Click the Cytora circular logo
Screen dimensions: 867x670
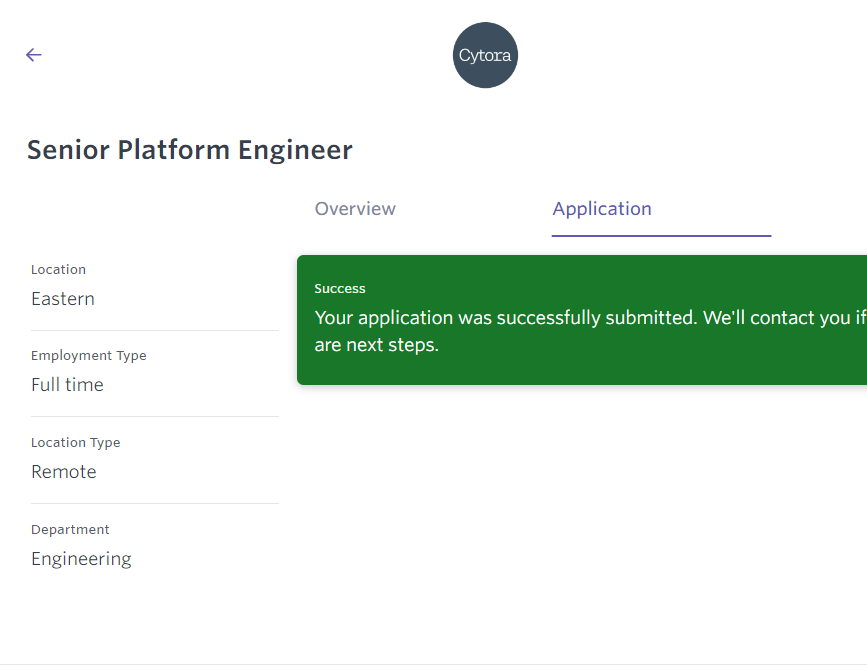point(485,55)
